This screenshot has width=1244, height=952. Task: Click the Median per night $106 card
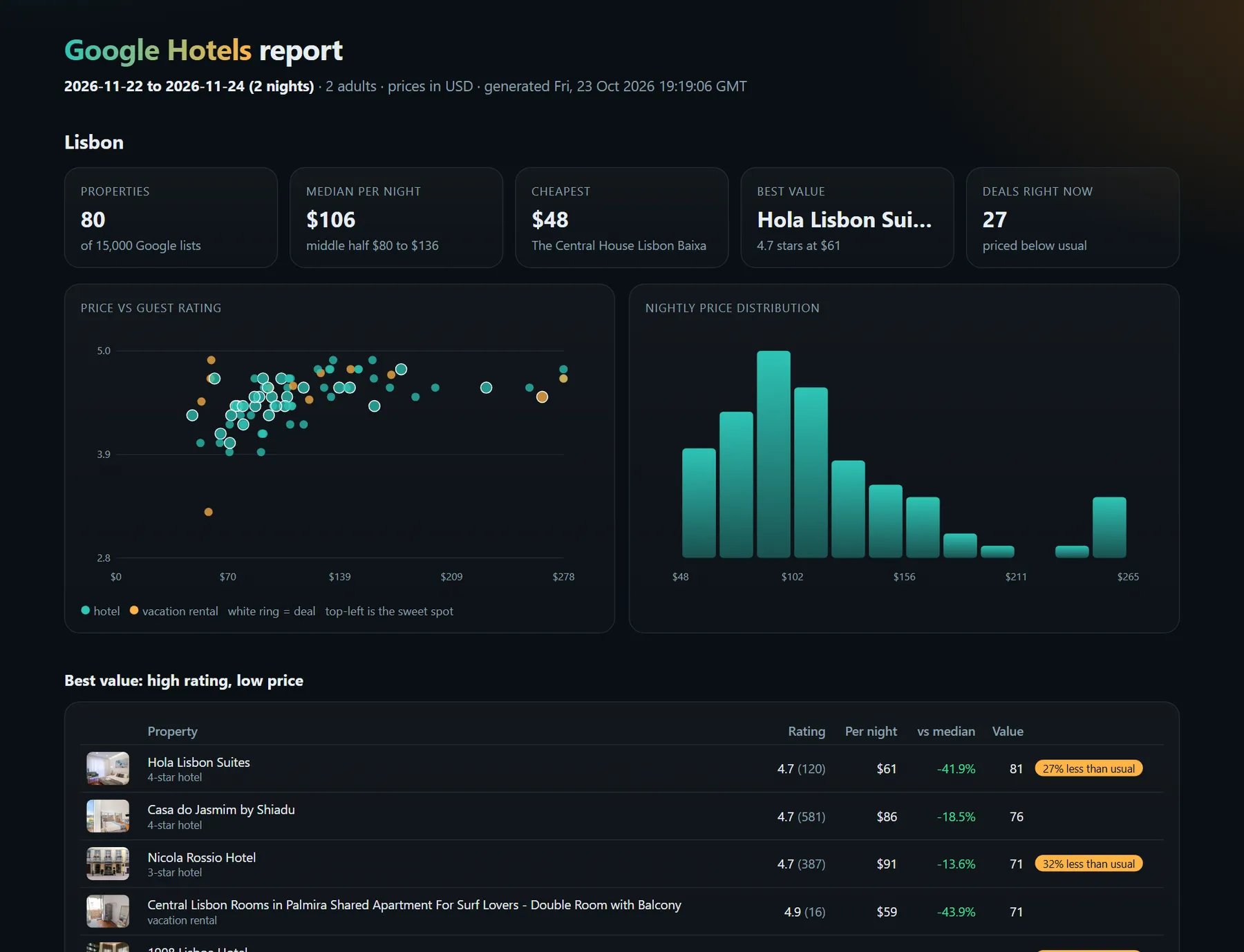click(x=396, y=218)
